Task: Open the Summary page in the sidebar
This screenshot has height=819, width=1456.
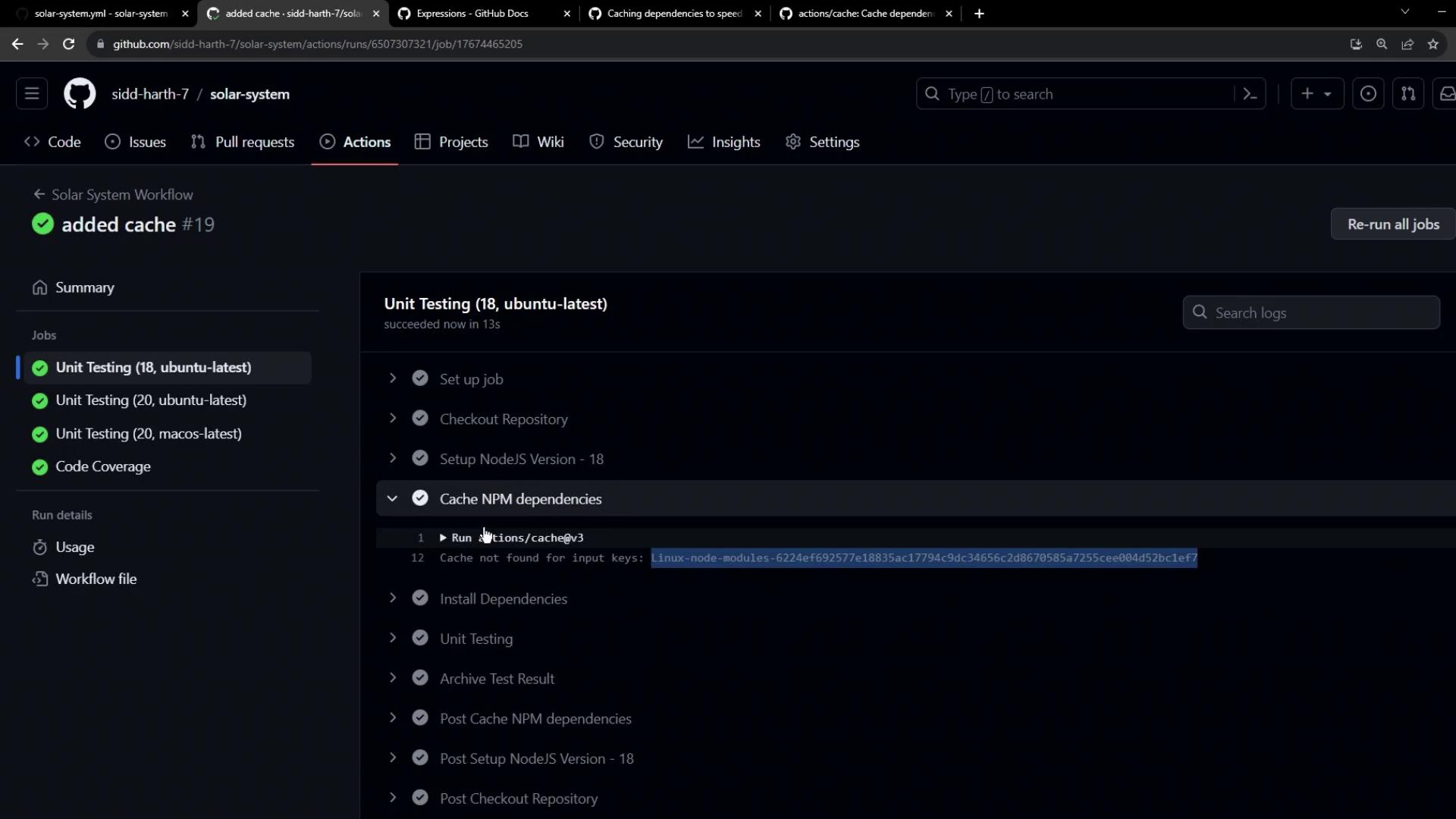Action: (x=84, y=287)
